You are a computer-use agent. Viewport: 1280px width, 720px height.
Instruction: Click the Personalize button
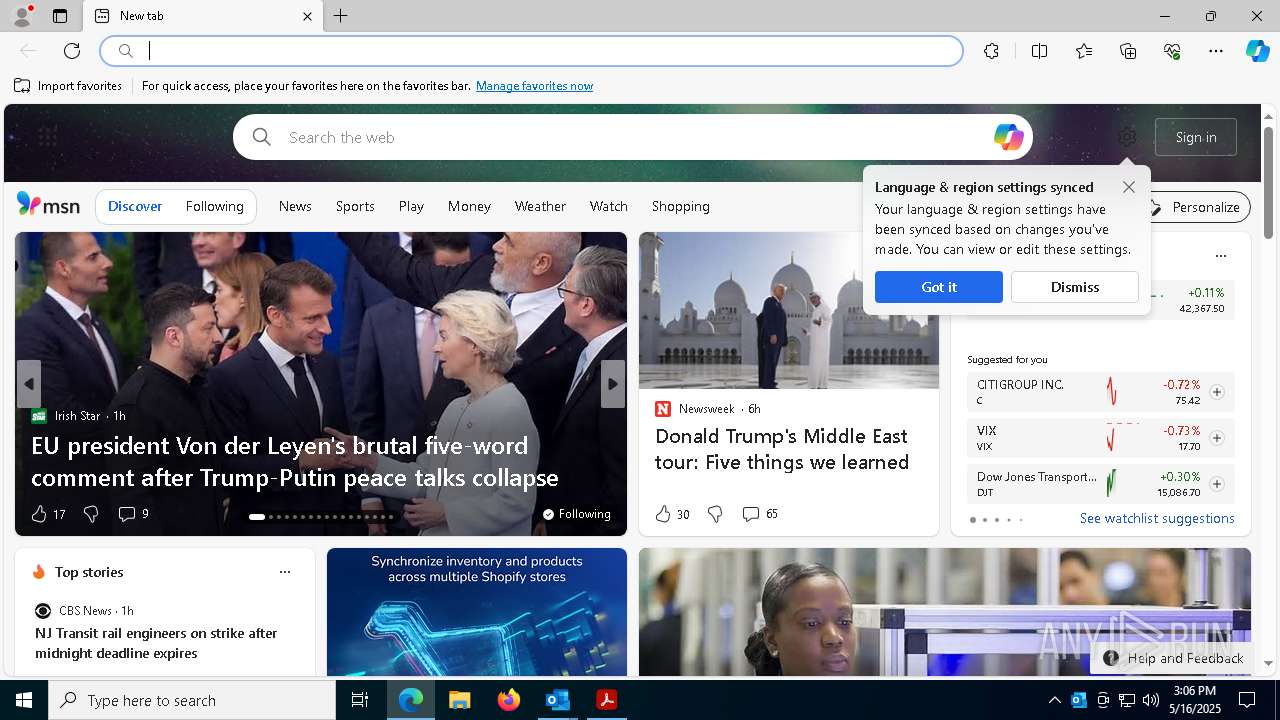tap(1196, 207)
